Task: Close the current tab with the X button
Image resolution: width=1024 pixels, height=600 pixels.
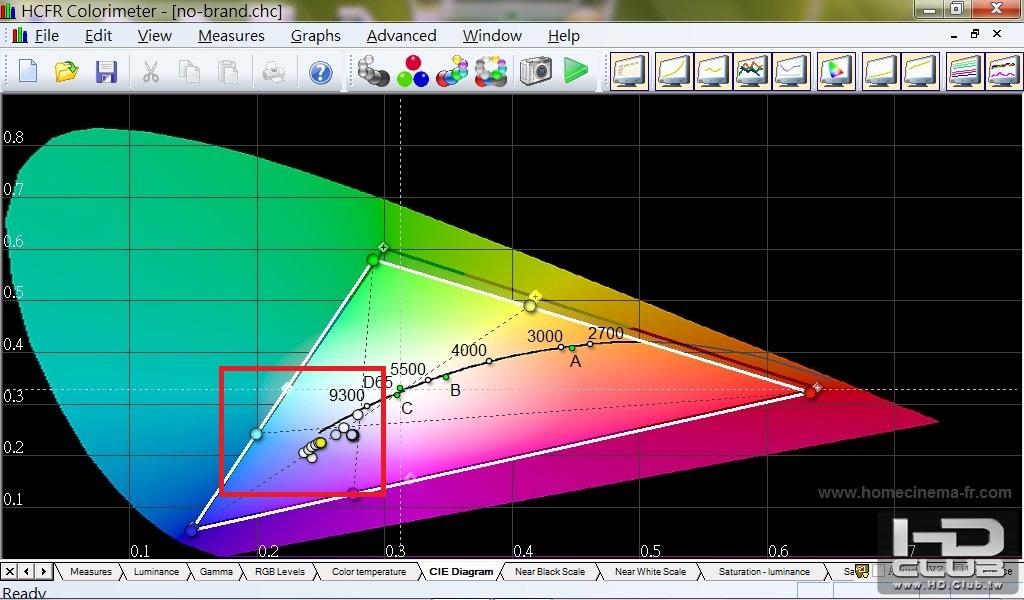Action: point(9,571)
